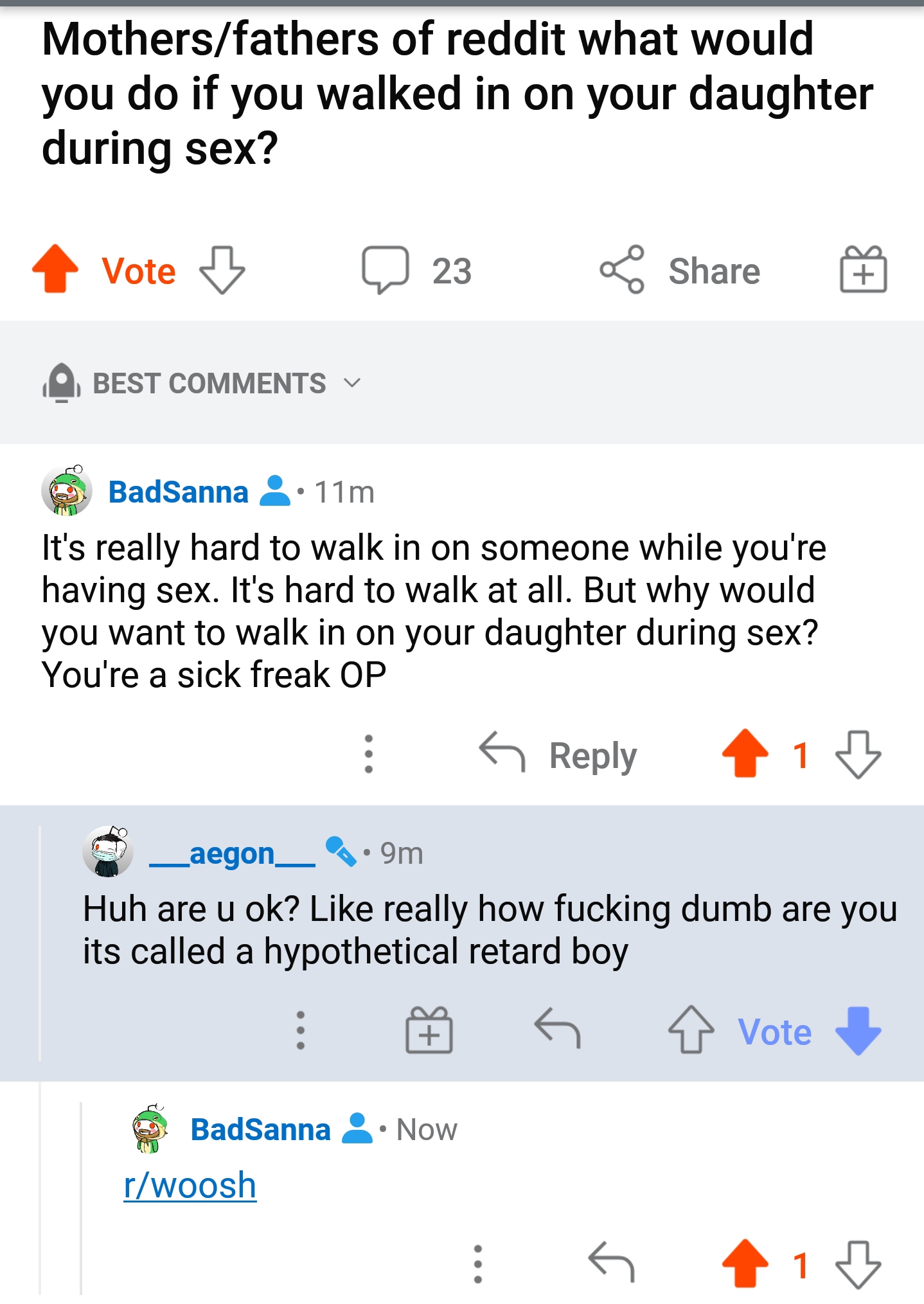Upvote the main post
The width and height of the screenshot is (924, 1304).
coord(55,269)
